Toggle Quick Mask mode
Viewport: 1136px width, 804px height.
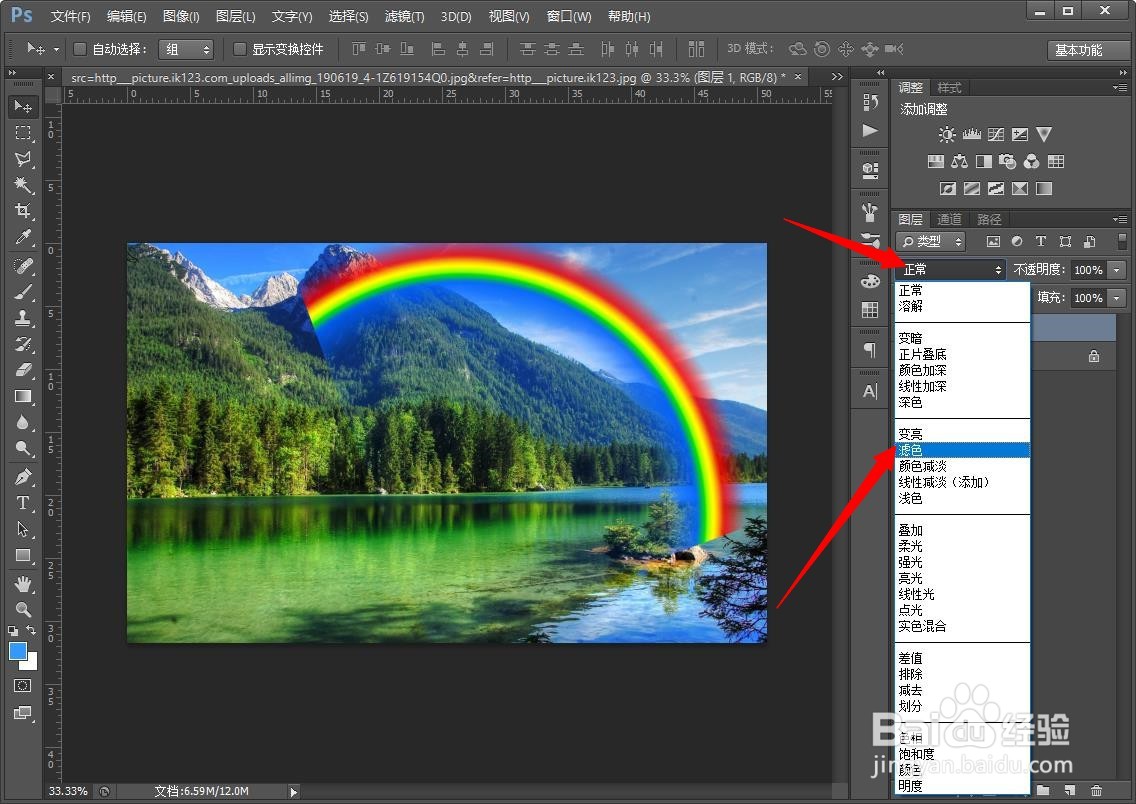(22, 685)
